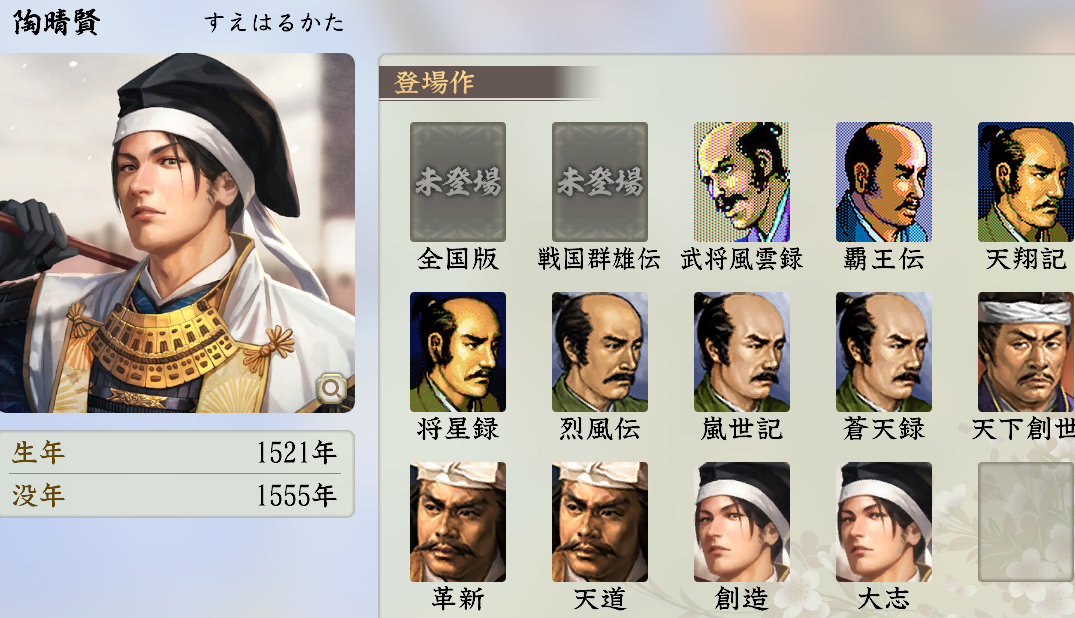Viewport: 1075px width, 618px height.
Task: Select the 創造 portrait
Action: [741, 522]
